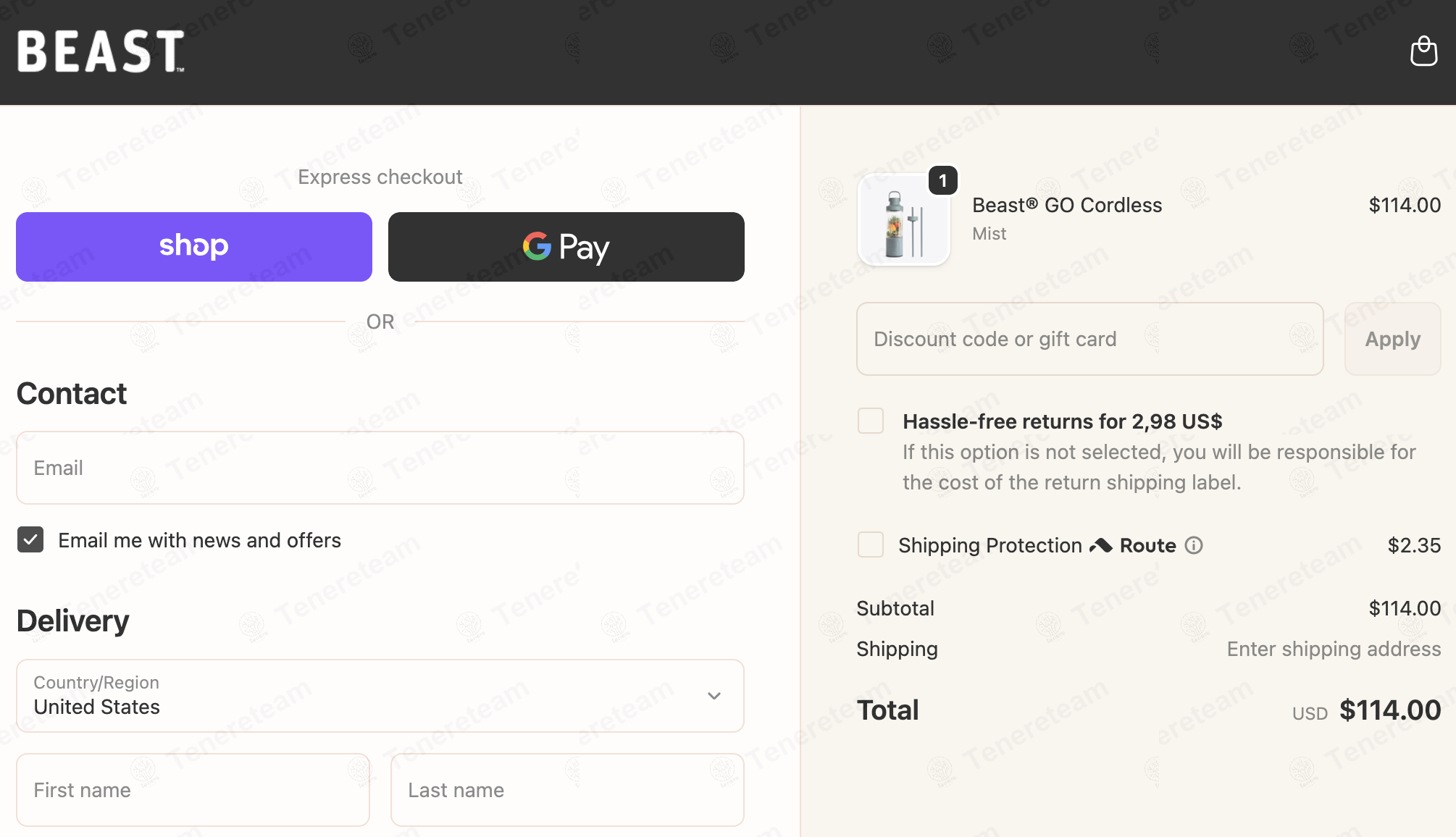This screenshot has height=837, width=1456.
Task: Apply the discount code
Action: click(1392, 339)
